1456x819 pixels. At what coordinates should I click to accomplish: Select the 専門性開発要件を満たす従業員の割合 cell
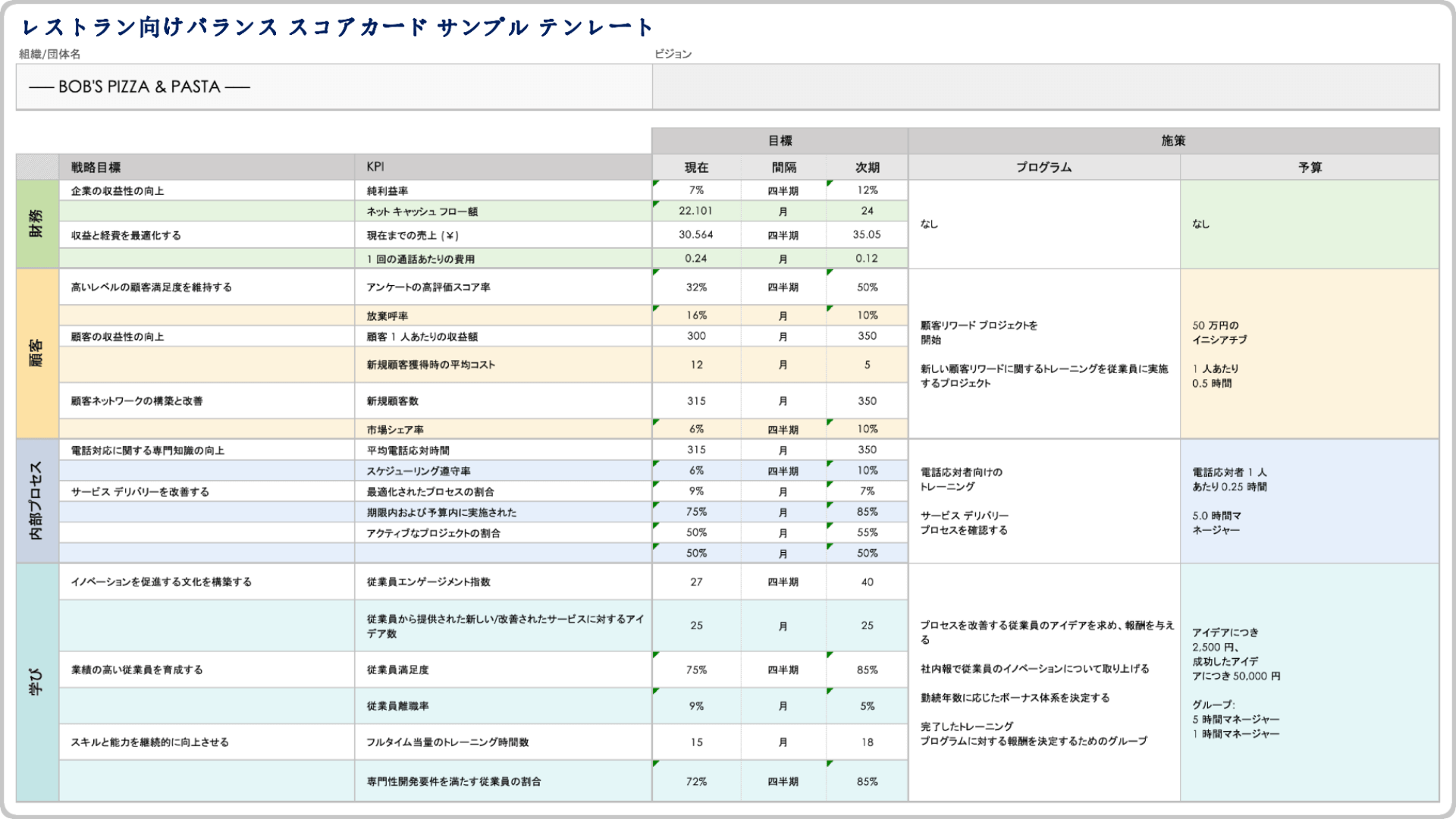[x=504, y=781]
